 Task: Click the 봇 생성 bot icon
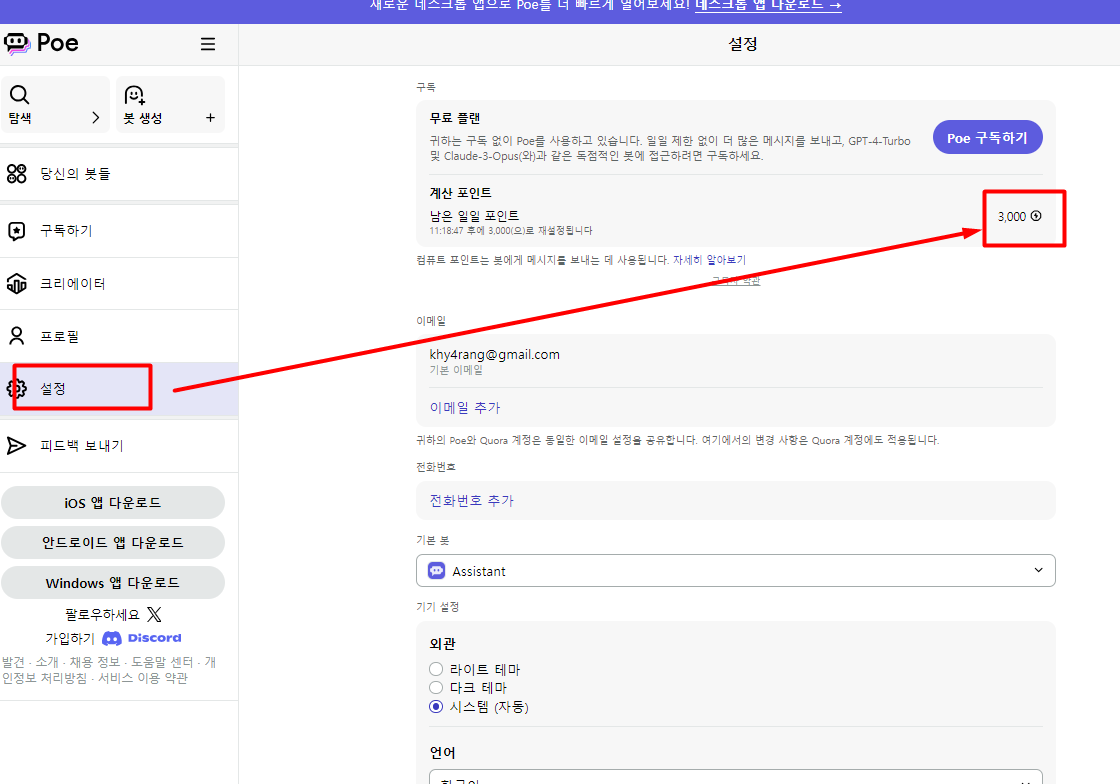pyautogui.click(x=134, y=95)
